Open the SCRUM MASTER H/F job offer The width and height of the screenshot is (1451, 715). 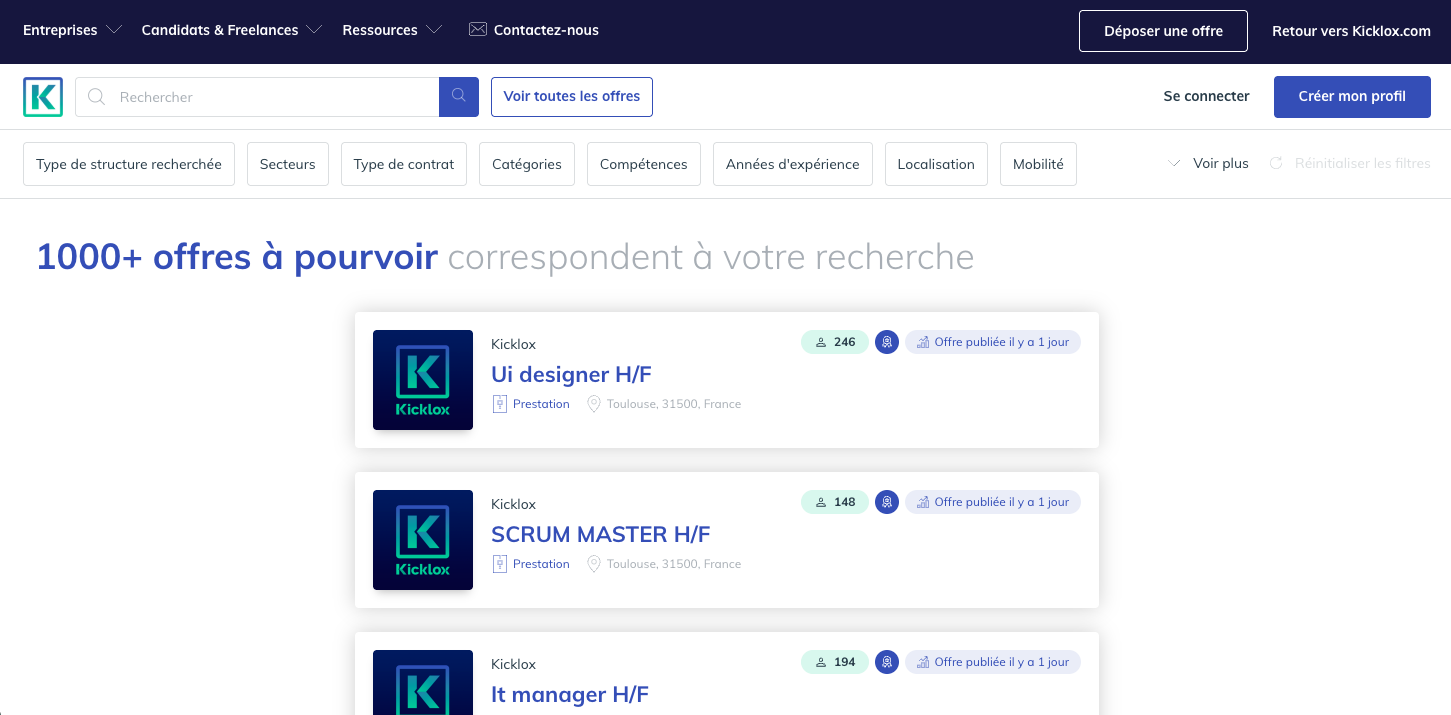click(x=600, y=534)
